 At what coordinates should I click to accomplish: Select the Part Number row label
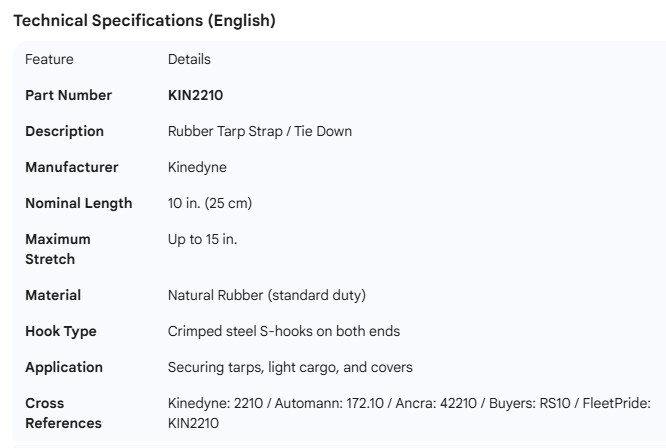pos(68,95)
